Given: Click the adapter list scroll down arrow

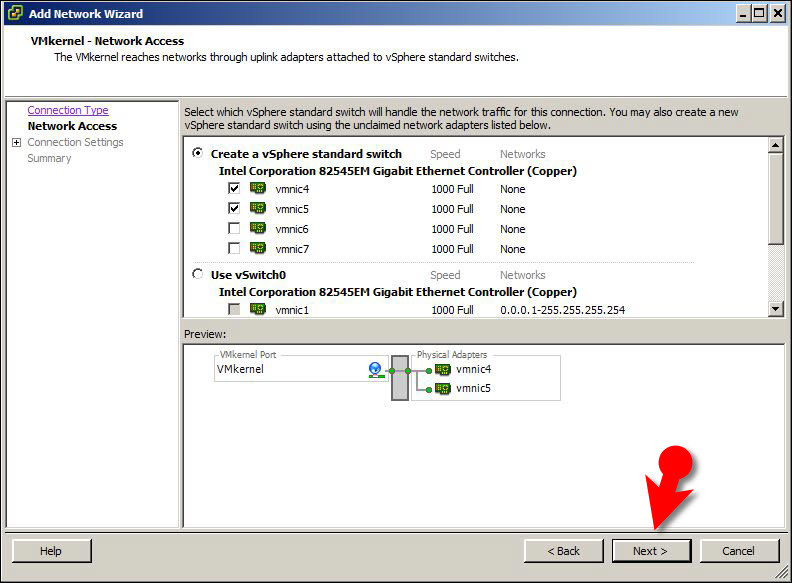Looking at the screenshot, I should [x=775, y=309].
